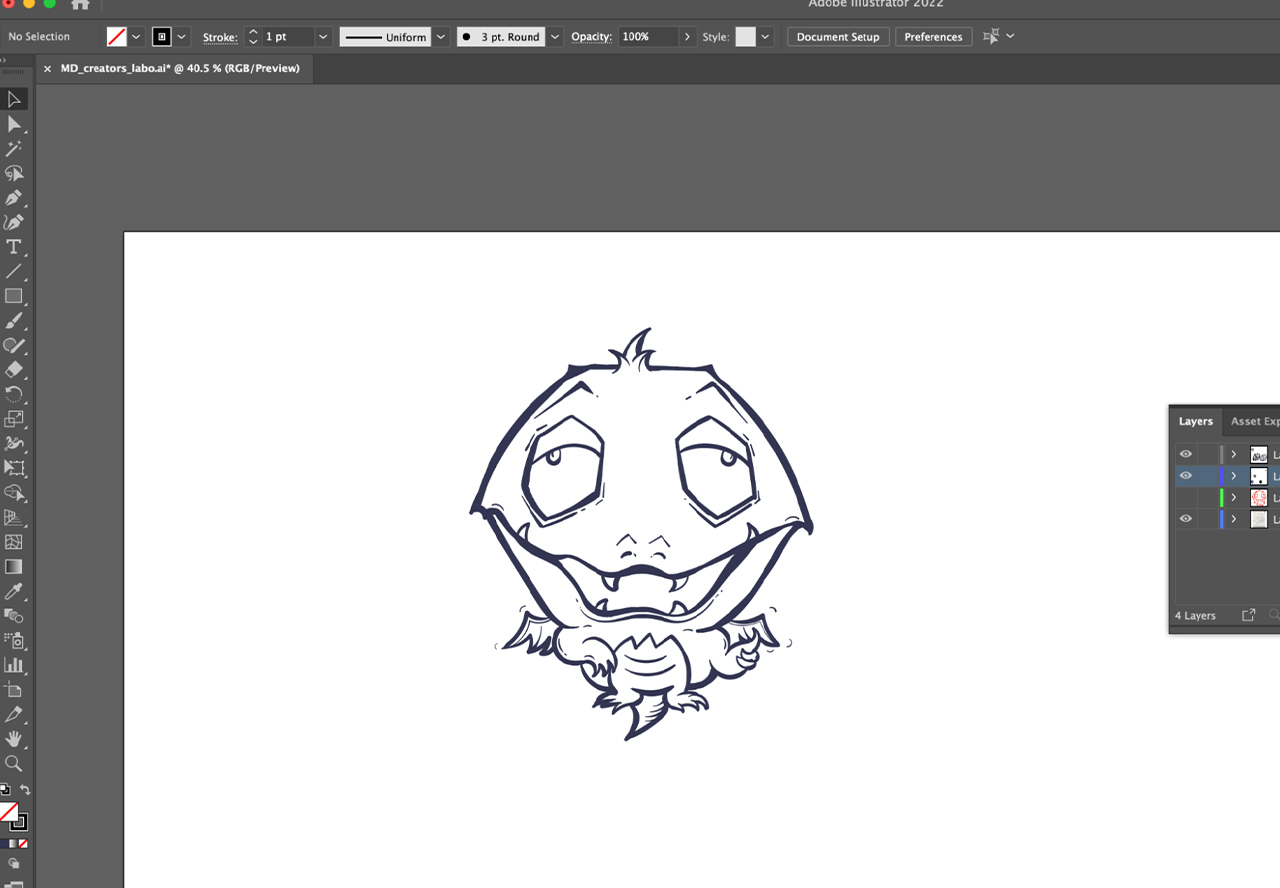Select the Hand tool

[x=14, y=739]
